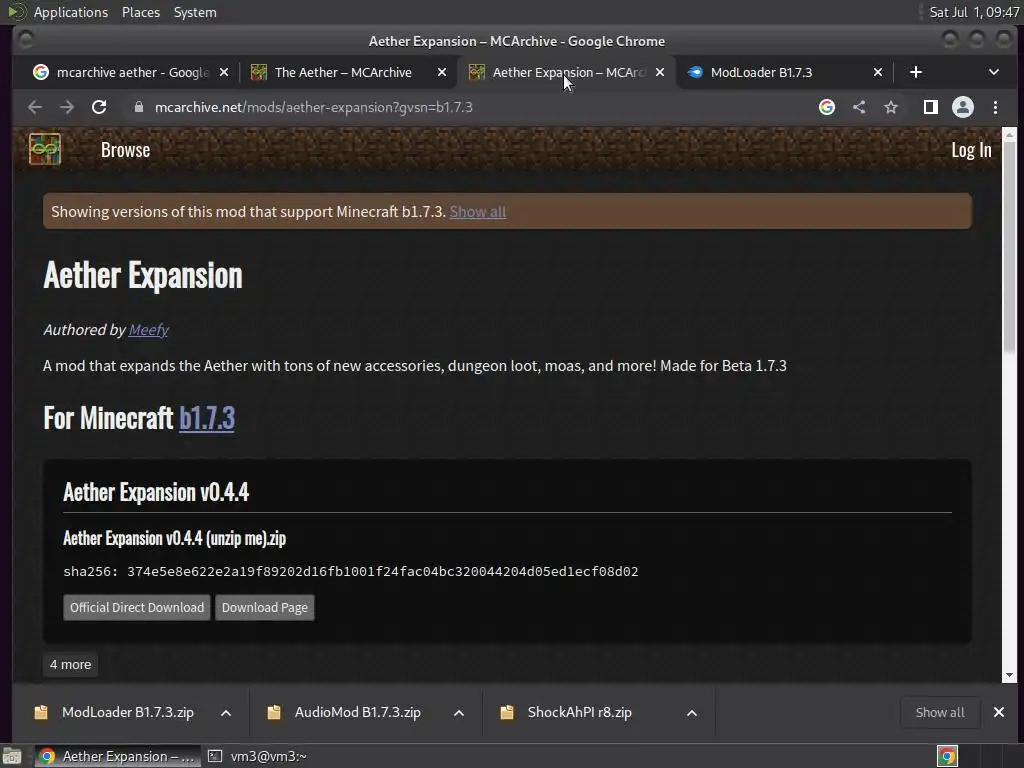The height and width of the screenshot is (768, 1024).
Task: Go forward to the next page
Action: coord(67,107)
